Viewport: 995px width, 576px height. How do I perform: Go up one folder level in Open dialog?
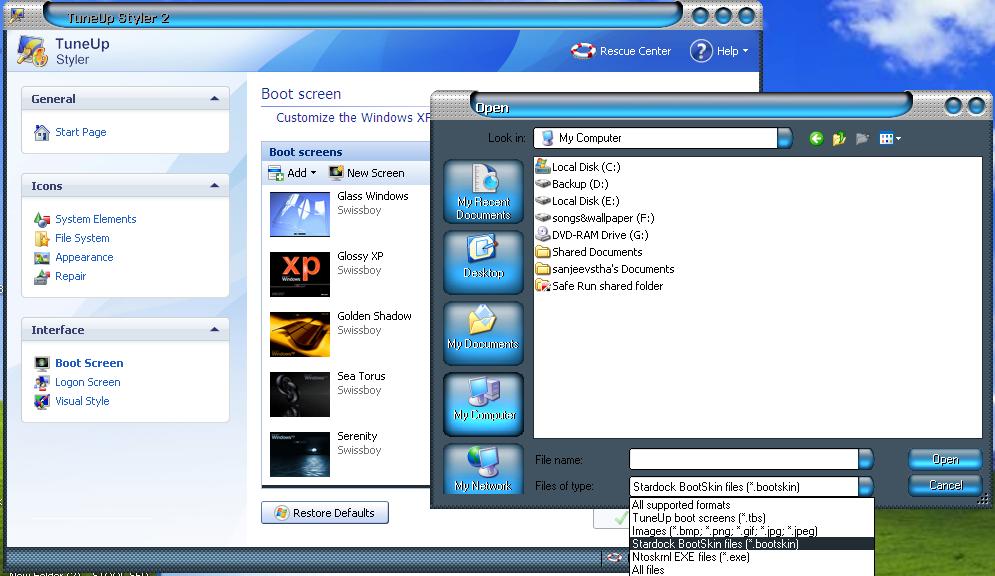click(x=839, y=138)
